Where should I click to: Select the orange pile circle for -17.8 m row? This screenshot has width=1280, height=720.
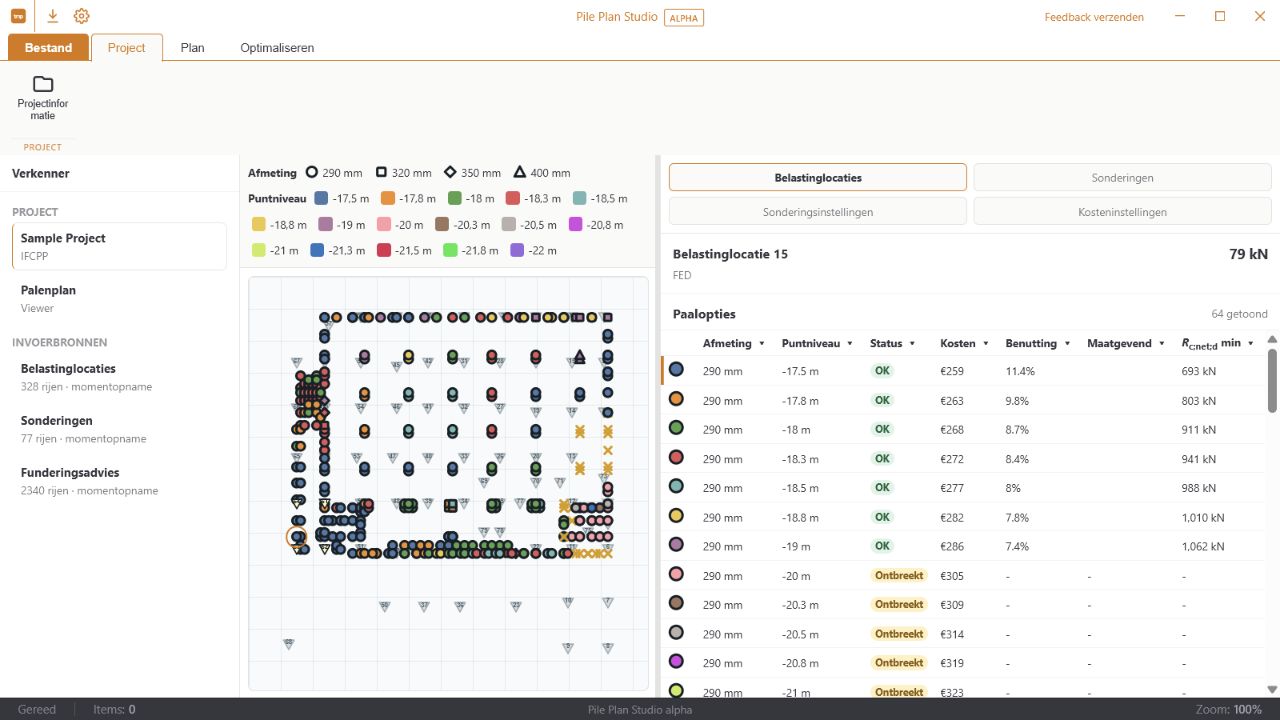676,399
